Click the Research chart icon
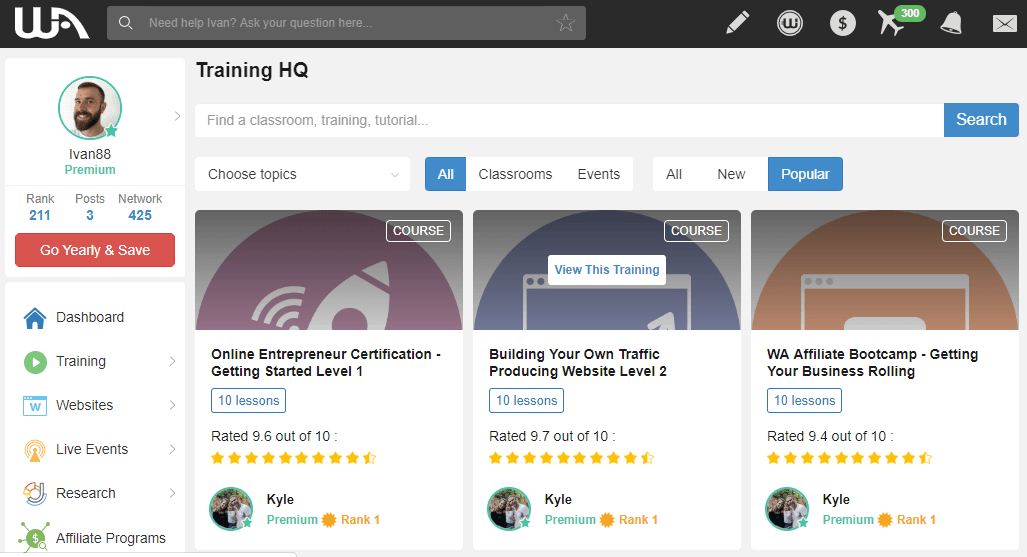This screenshot has width=1027, height=557. click(x=35, y=493)
